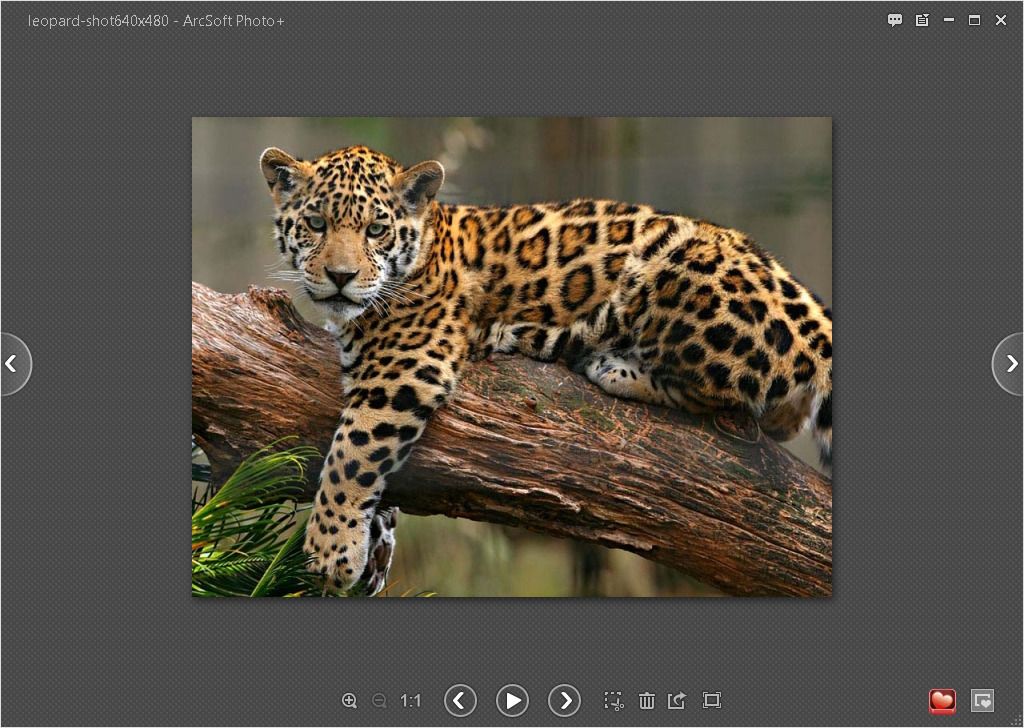Open the options menu in the titlebar
Image resolution: width=1024 pixels, height=728 pixels.
(922, 19)
